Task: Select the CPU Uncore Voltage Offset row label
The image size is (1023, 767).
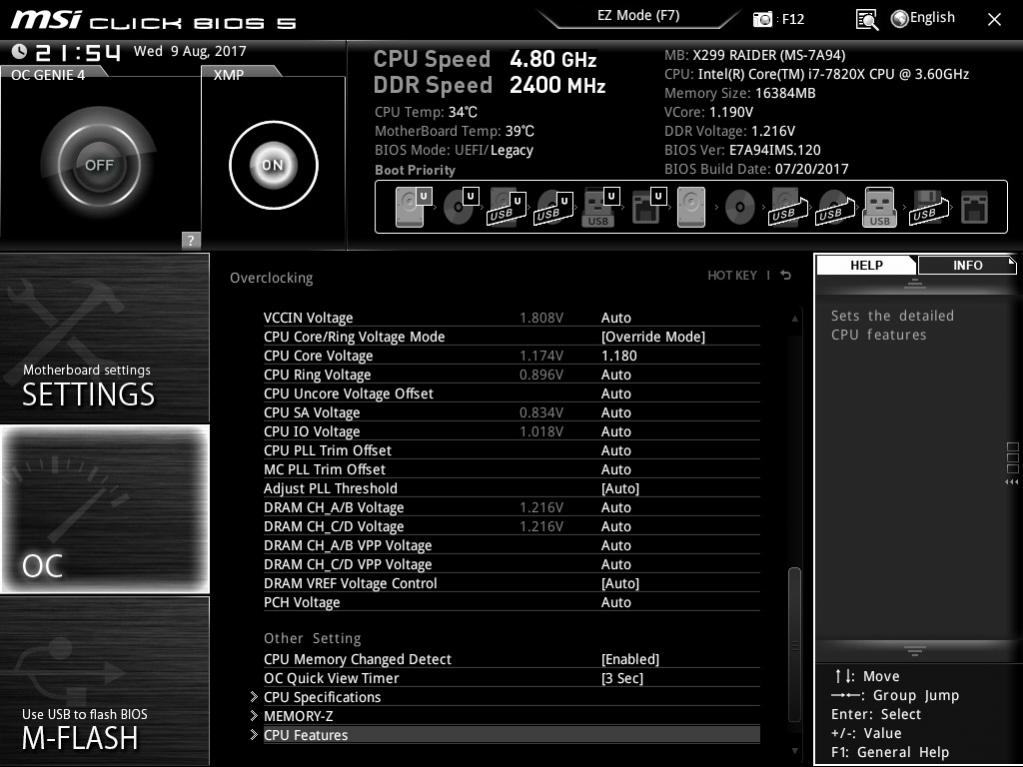Action: pos(348,393)
